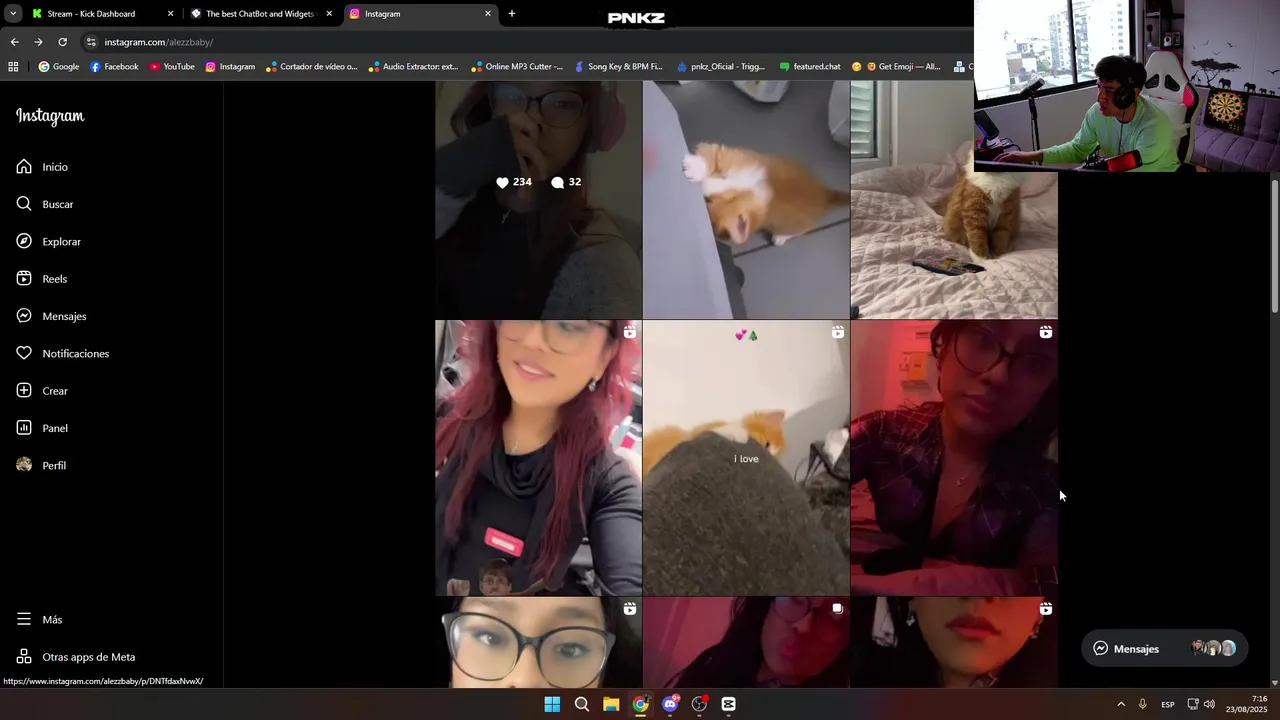Open YouTube bookmark
Image resolution: width=1280 pixels, height=720 pixels.
pos(172,67)
